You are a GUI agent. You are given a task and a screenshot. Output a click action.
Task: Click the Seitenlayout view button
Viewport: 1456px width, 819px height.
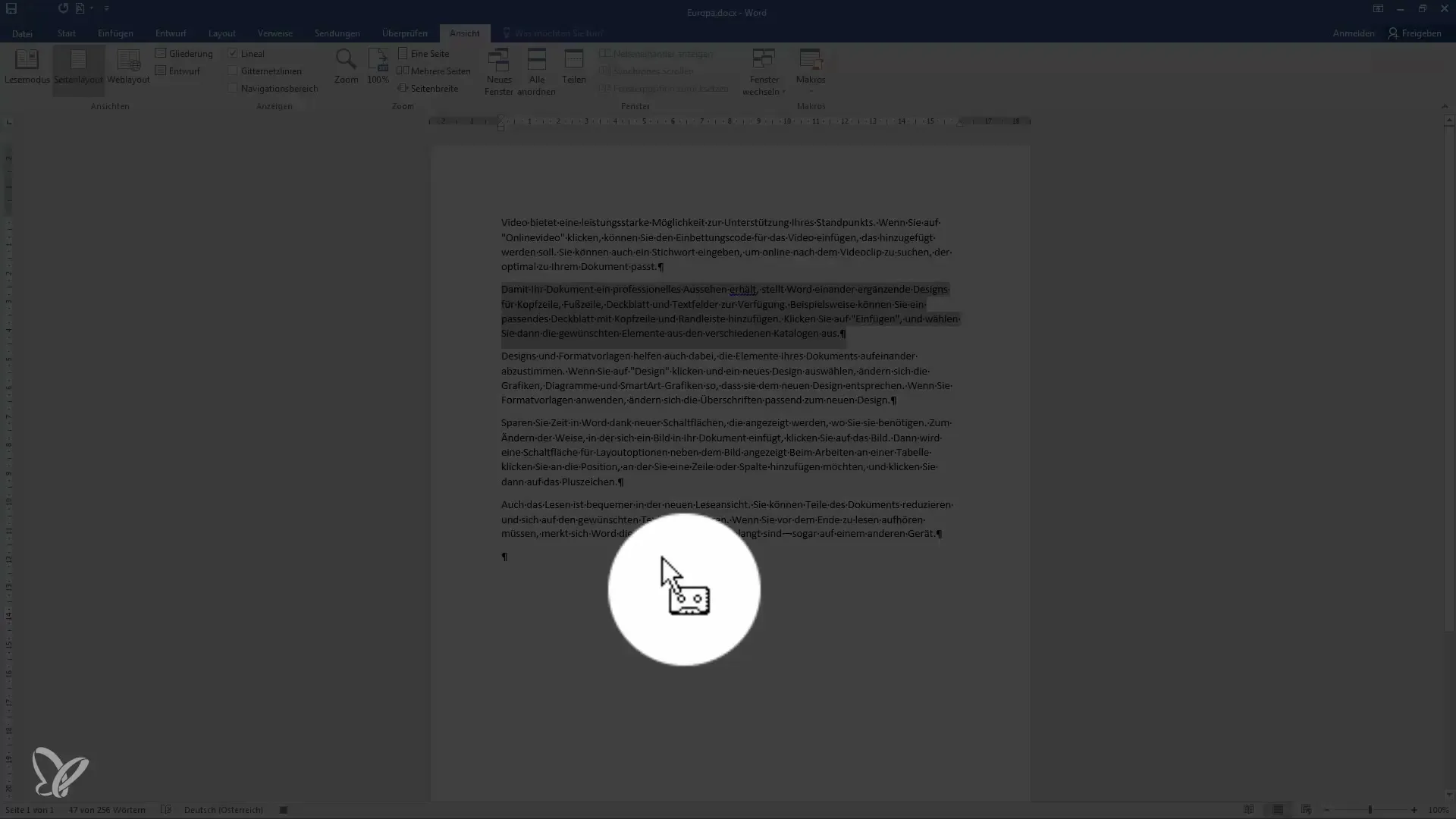point(78,67)
